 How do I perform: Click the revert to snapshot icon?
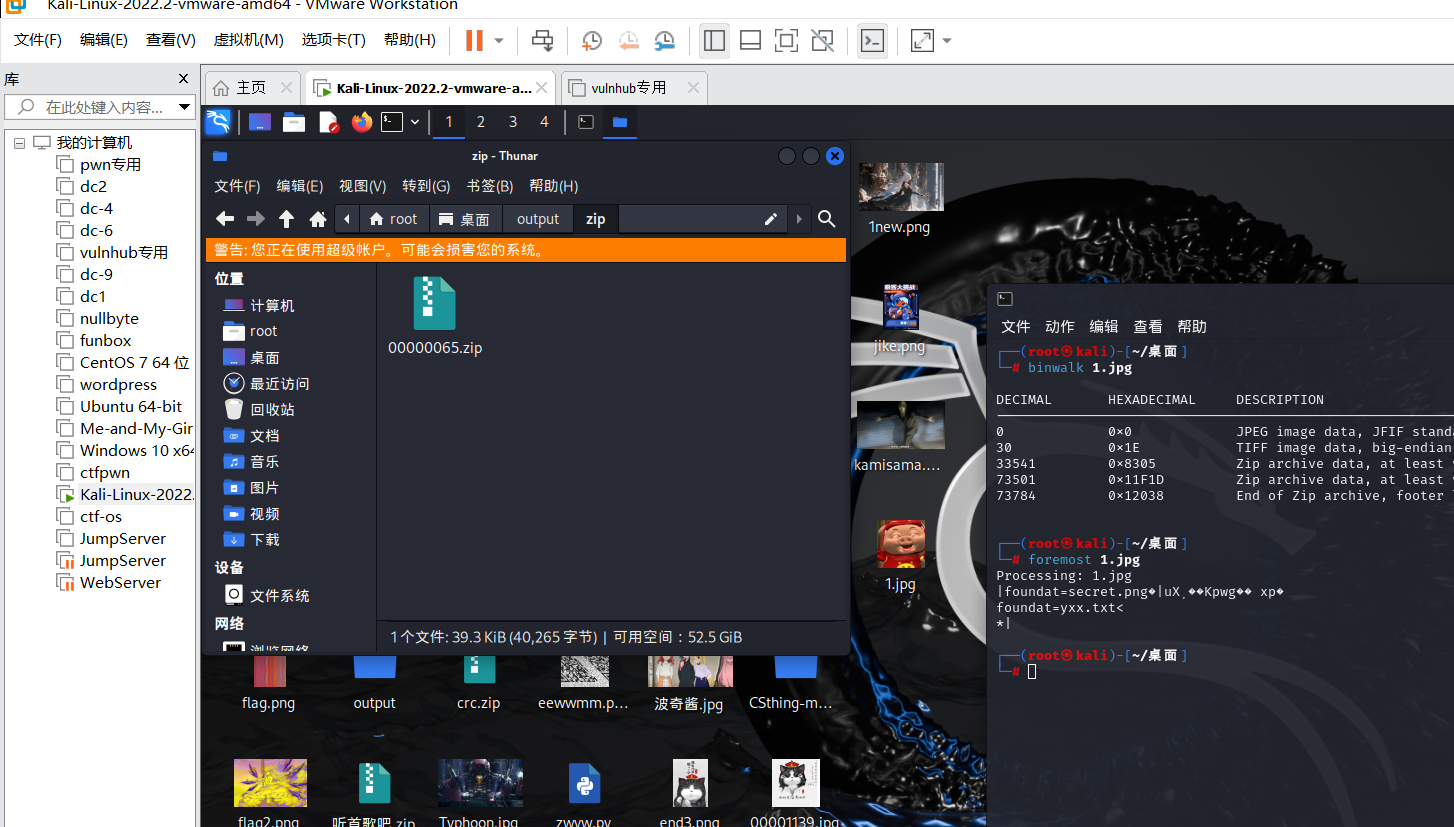click(628, 40)
